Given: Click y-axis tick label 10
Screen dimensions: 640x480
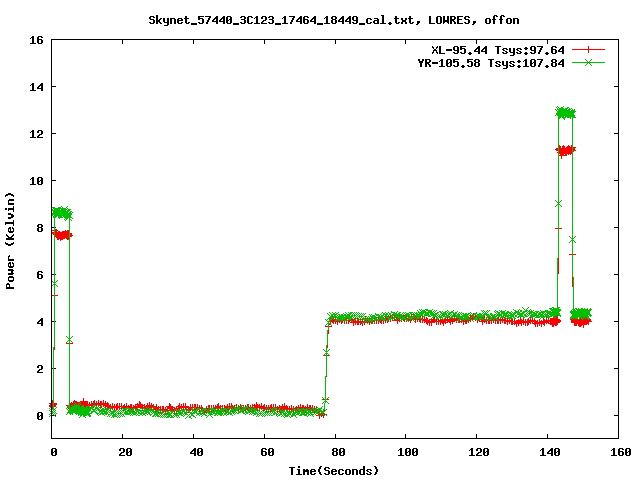Looking at the screenshot, I should (x=36, y=181).
